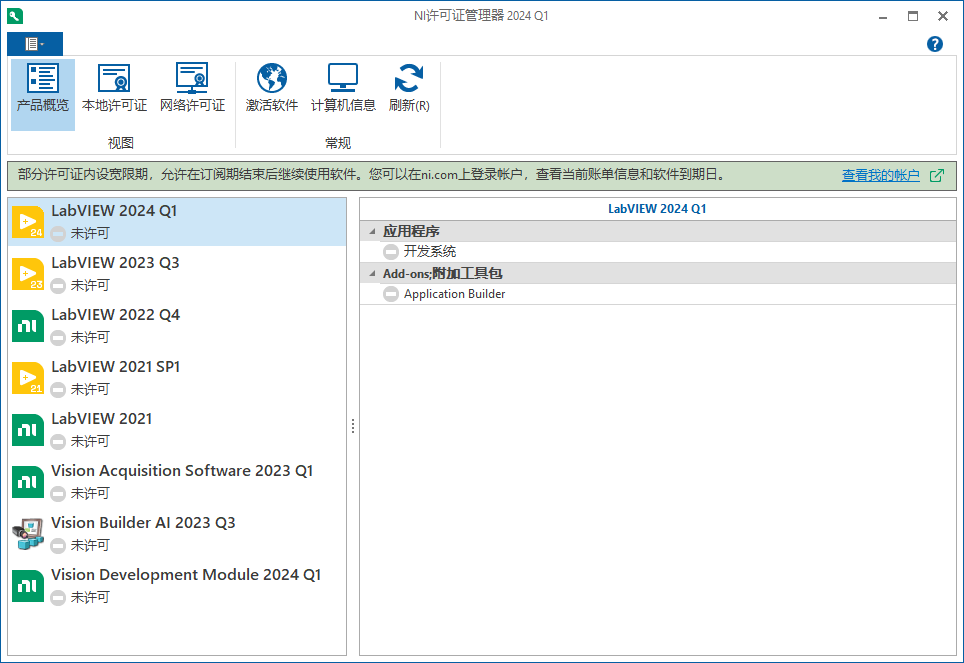Open 计算机信息 from the toolbar
The image size is (964, 663).
343,93
